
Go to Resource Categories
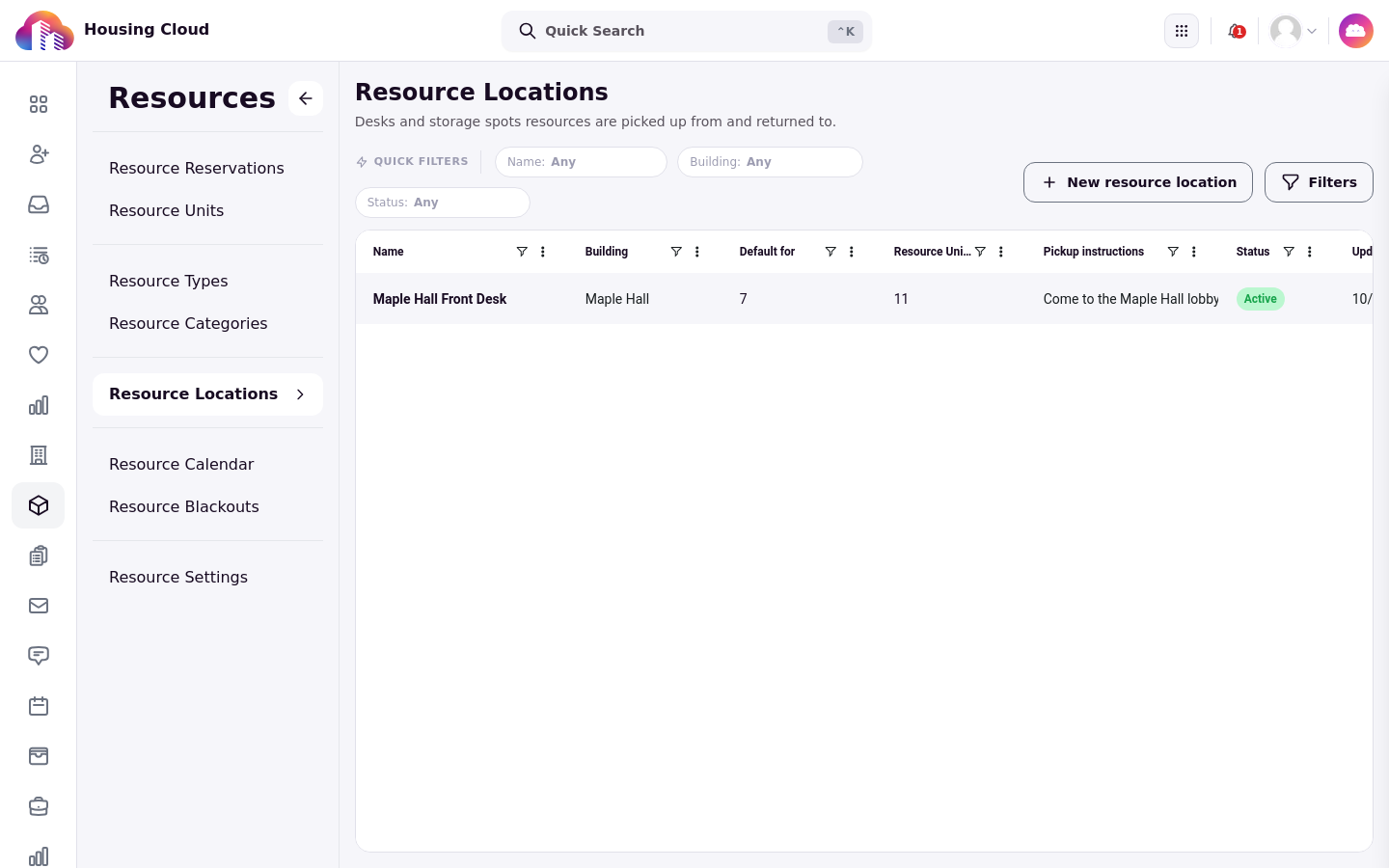[188, 323]
